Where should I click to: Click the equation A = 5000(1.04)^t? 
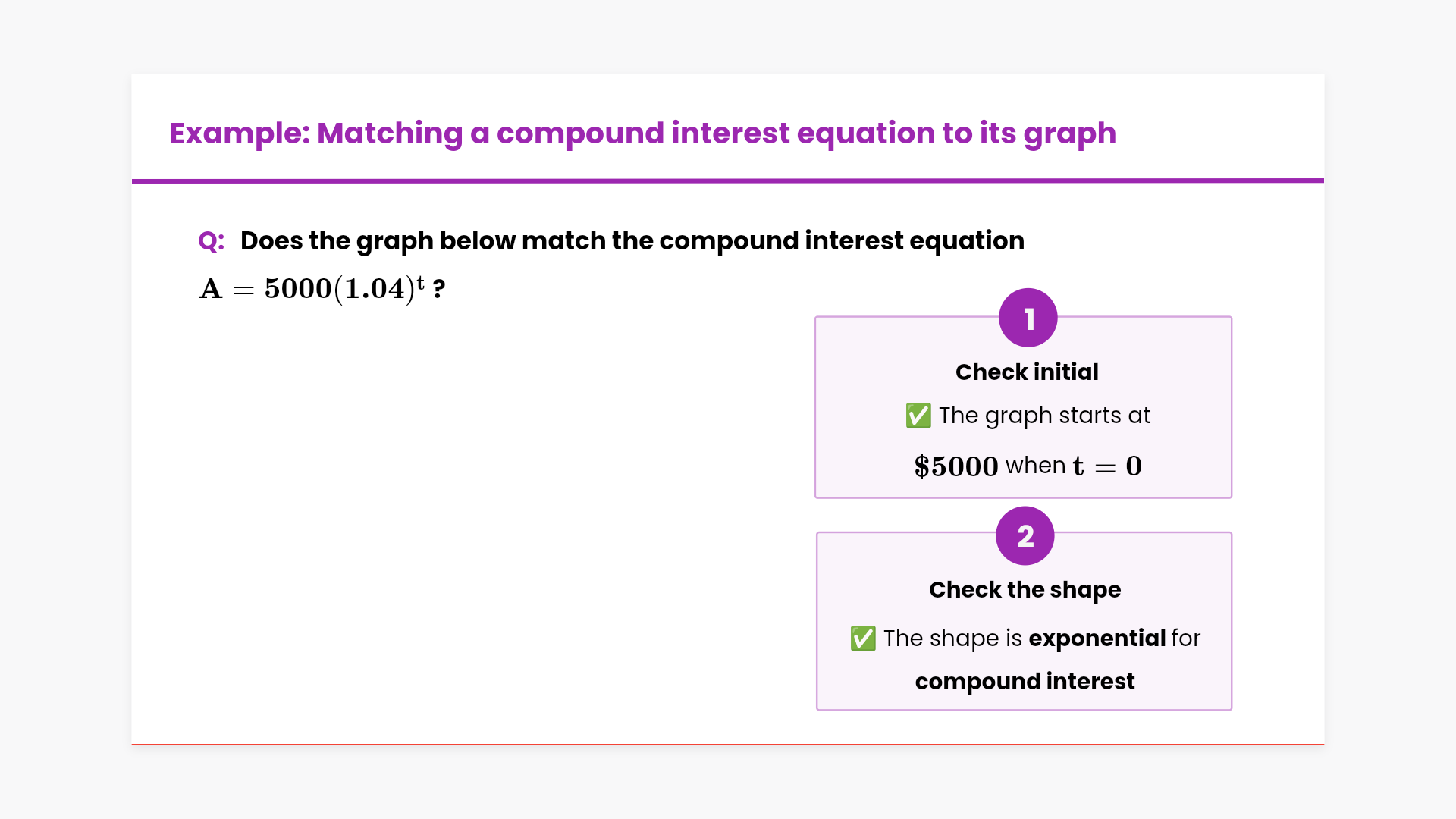(311, 289)
